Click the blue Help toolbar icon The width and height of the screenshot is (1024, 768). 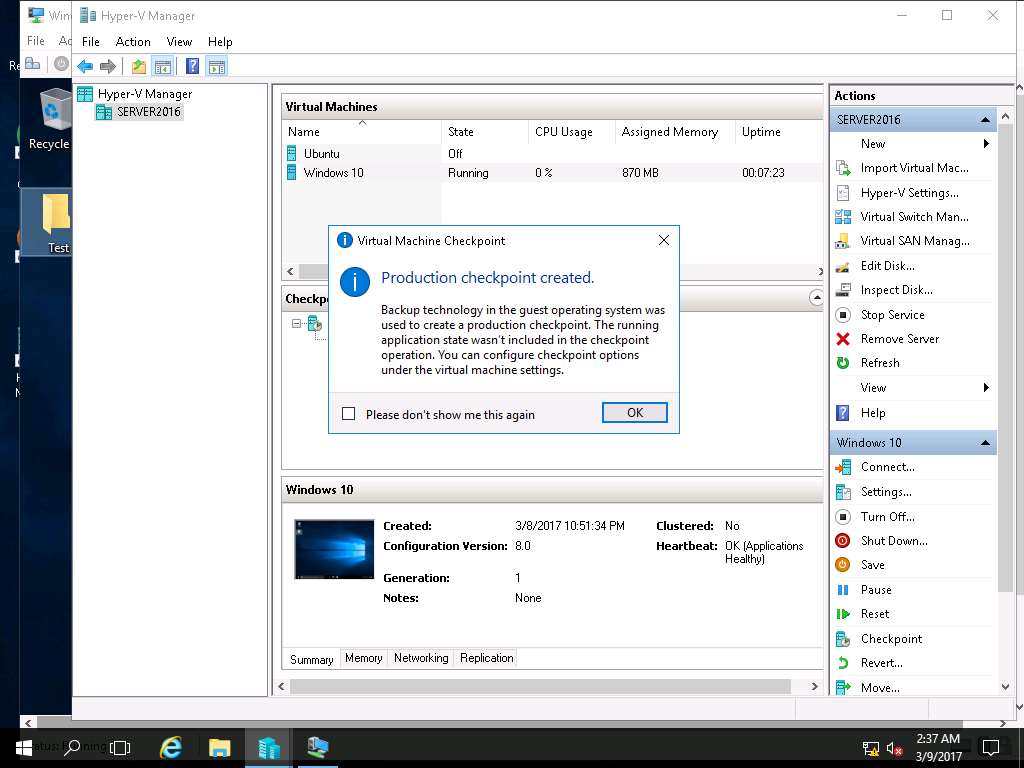click(x=192, y=66)
